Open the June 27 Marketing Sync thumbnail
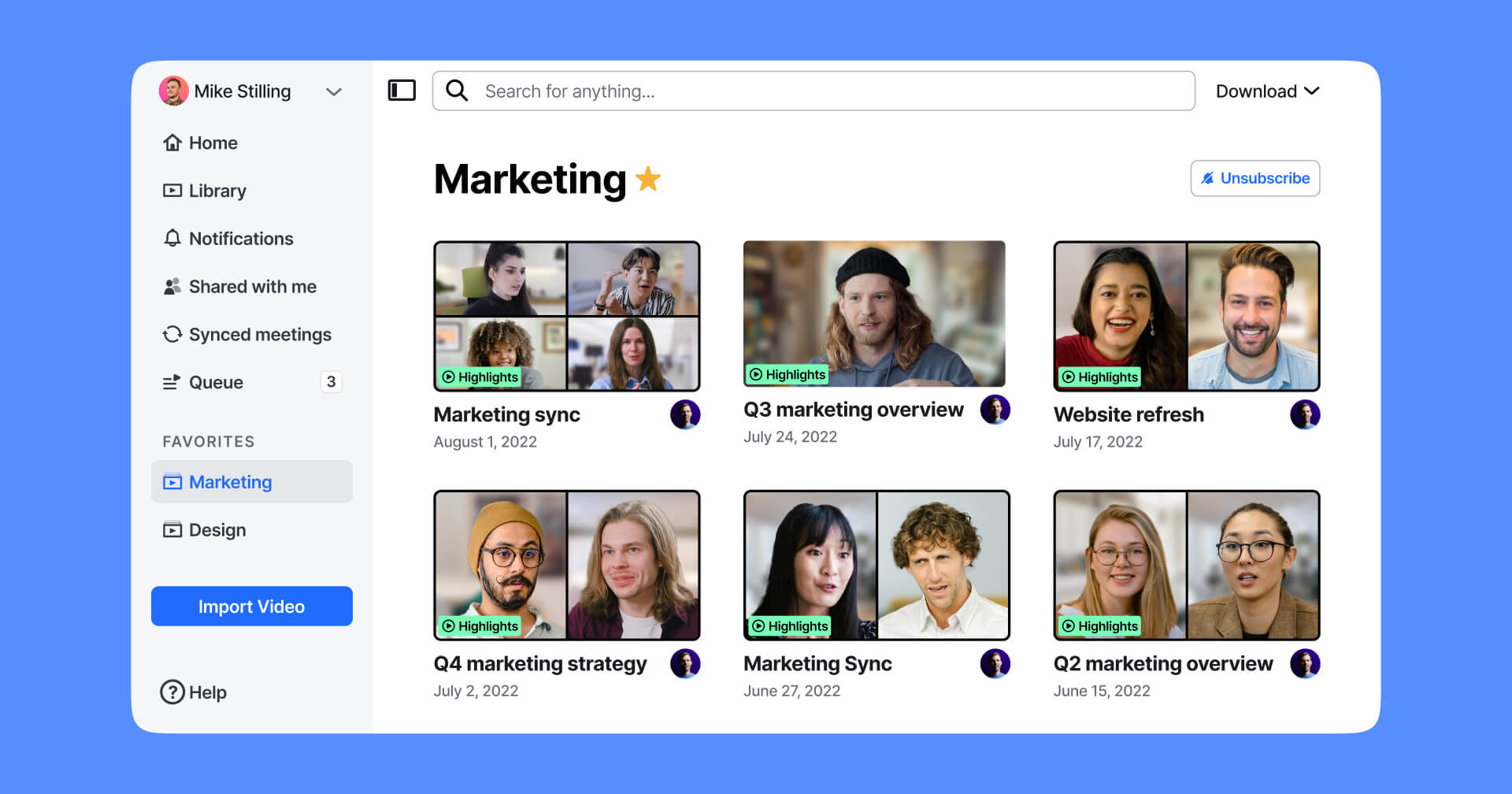 (876, 565)
